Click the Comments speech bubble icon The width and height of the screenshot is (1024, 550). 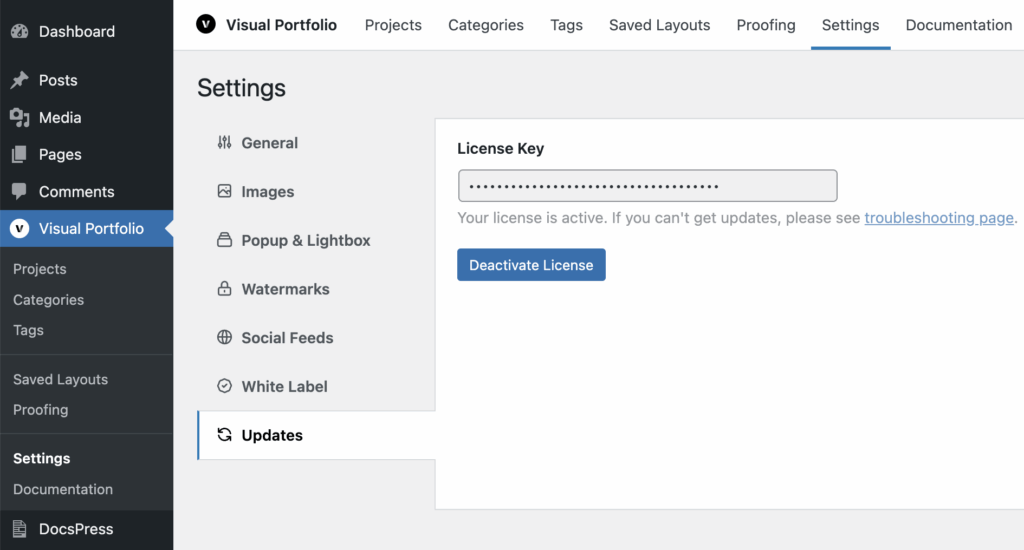point(20,191)
